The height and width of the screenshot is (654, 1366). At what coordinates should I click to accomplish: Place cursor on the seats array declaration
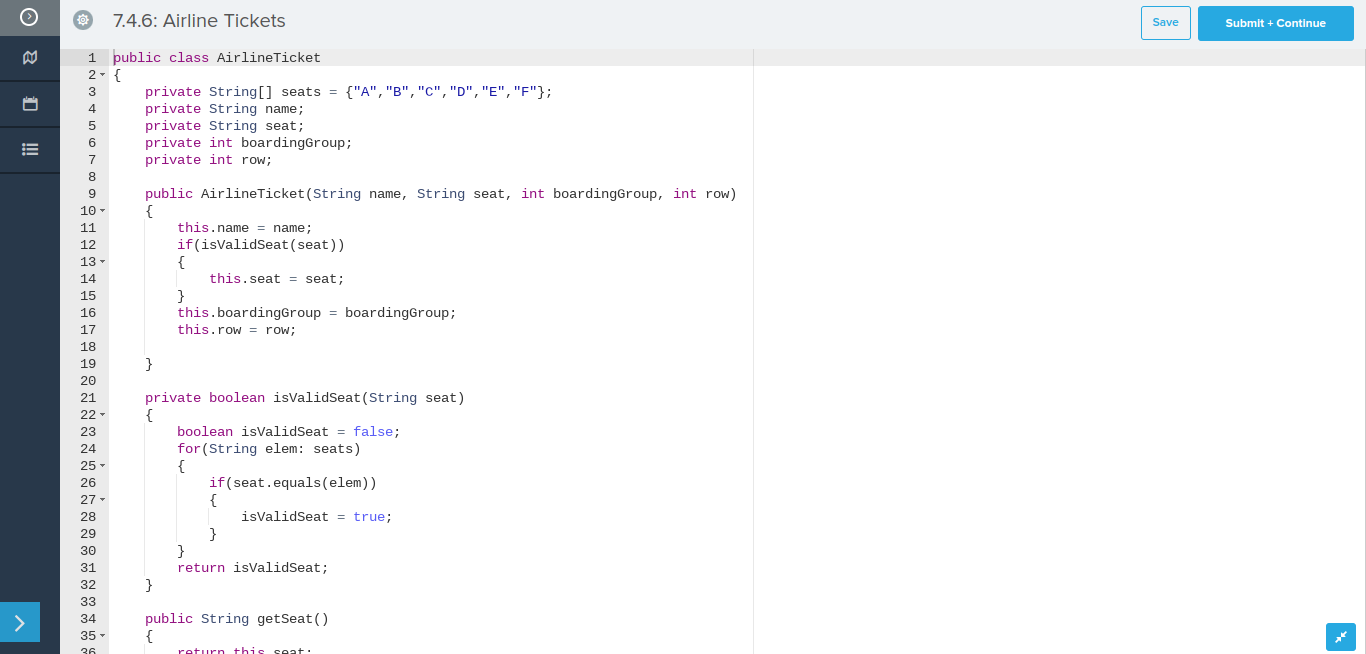[330, 92]
